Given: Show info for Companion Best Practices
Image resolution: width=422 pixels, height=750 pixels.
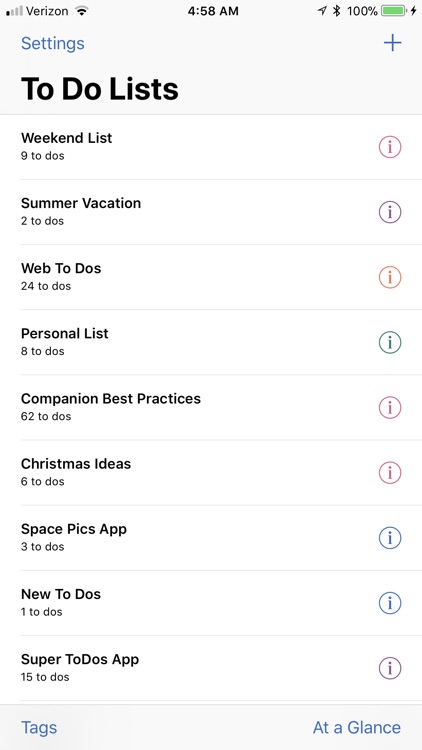Looking at the screenshot, I should [x=390, y=408].
